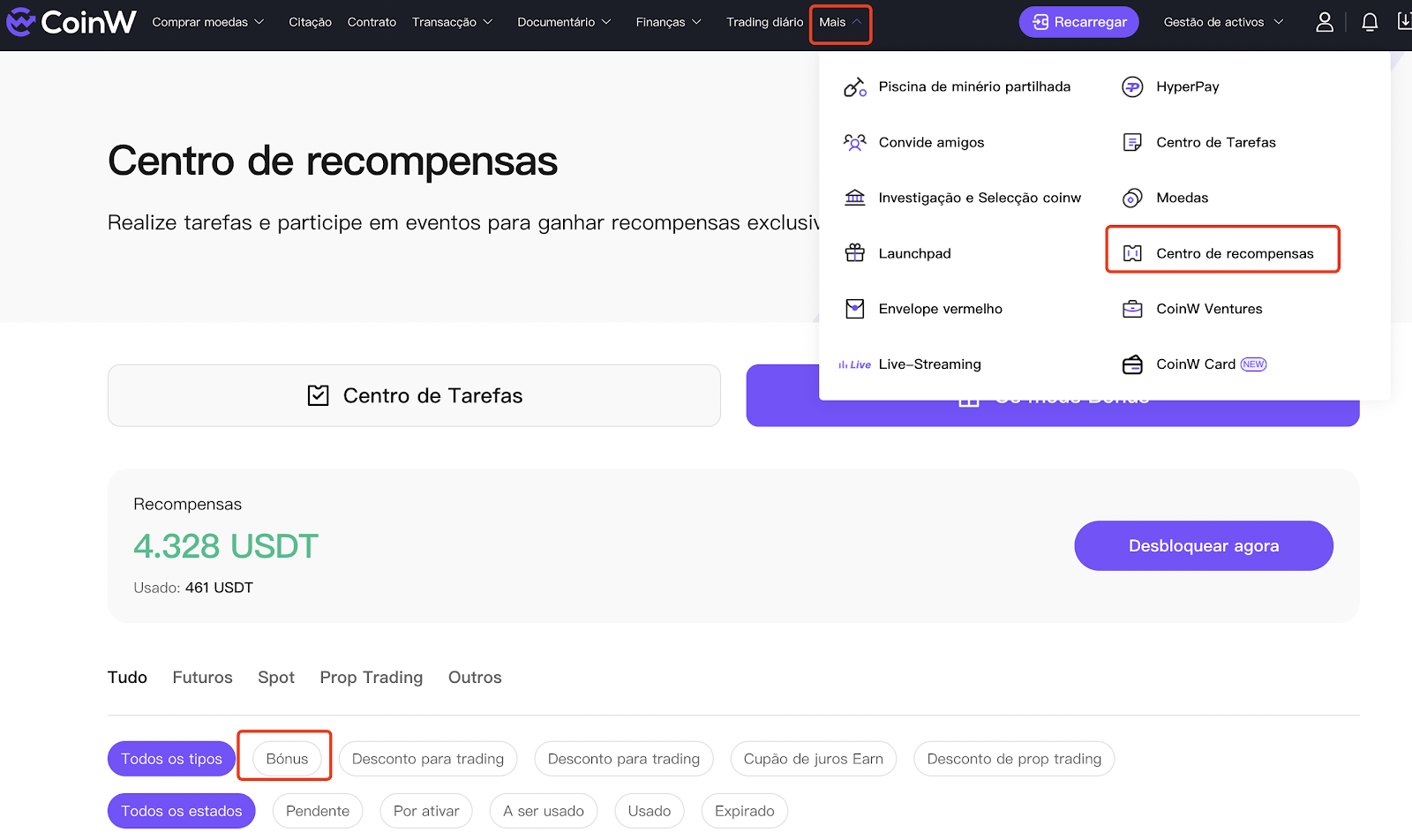
Task: Click the Investigação e Selecção bank icon
Action: pos(855,198)
